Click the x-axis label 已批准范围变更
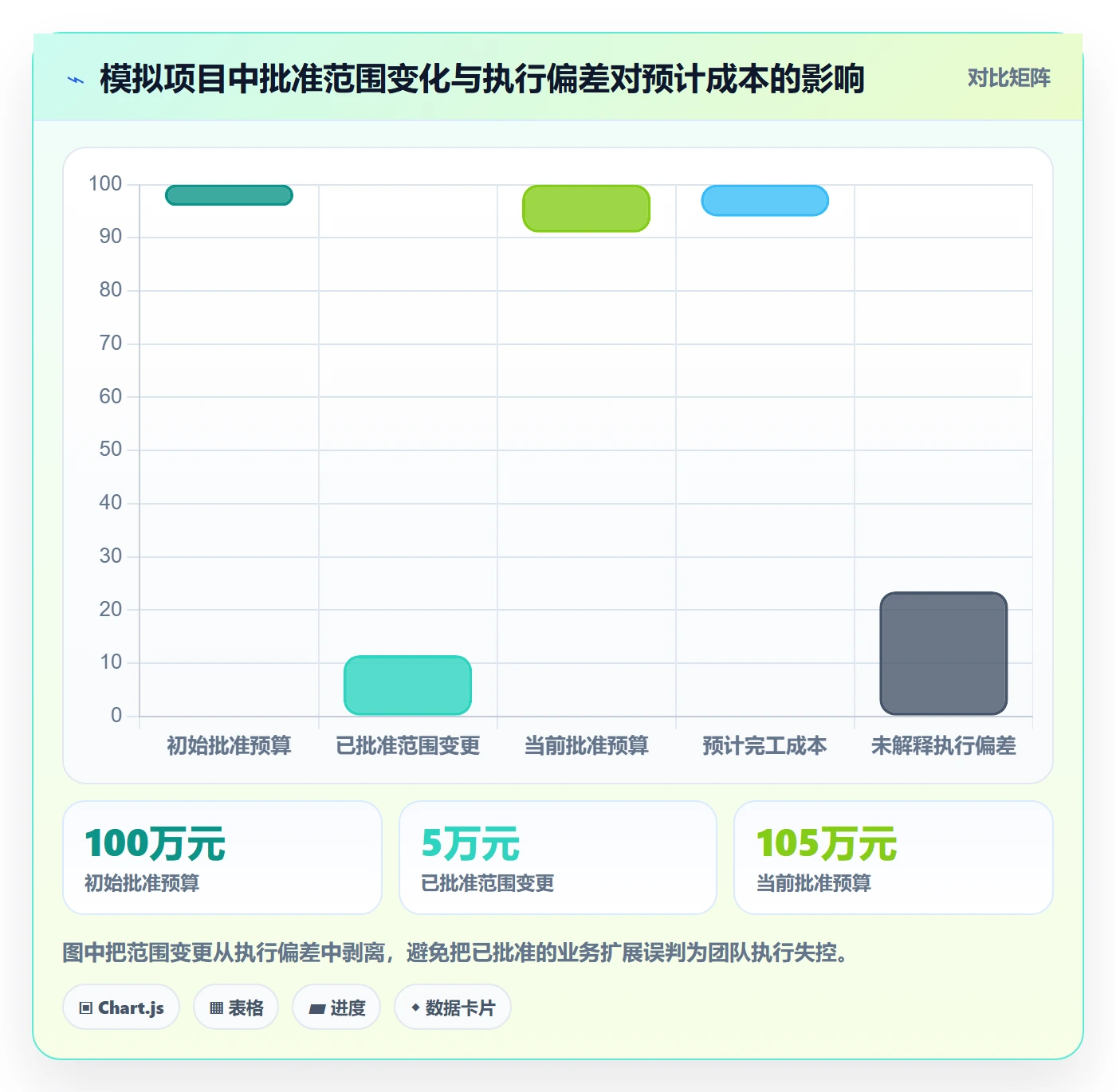The height and width of the screenshot is (1092, 1116). [407, 746]
